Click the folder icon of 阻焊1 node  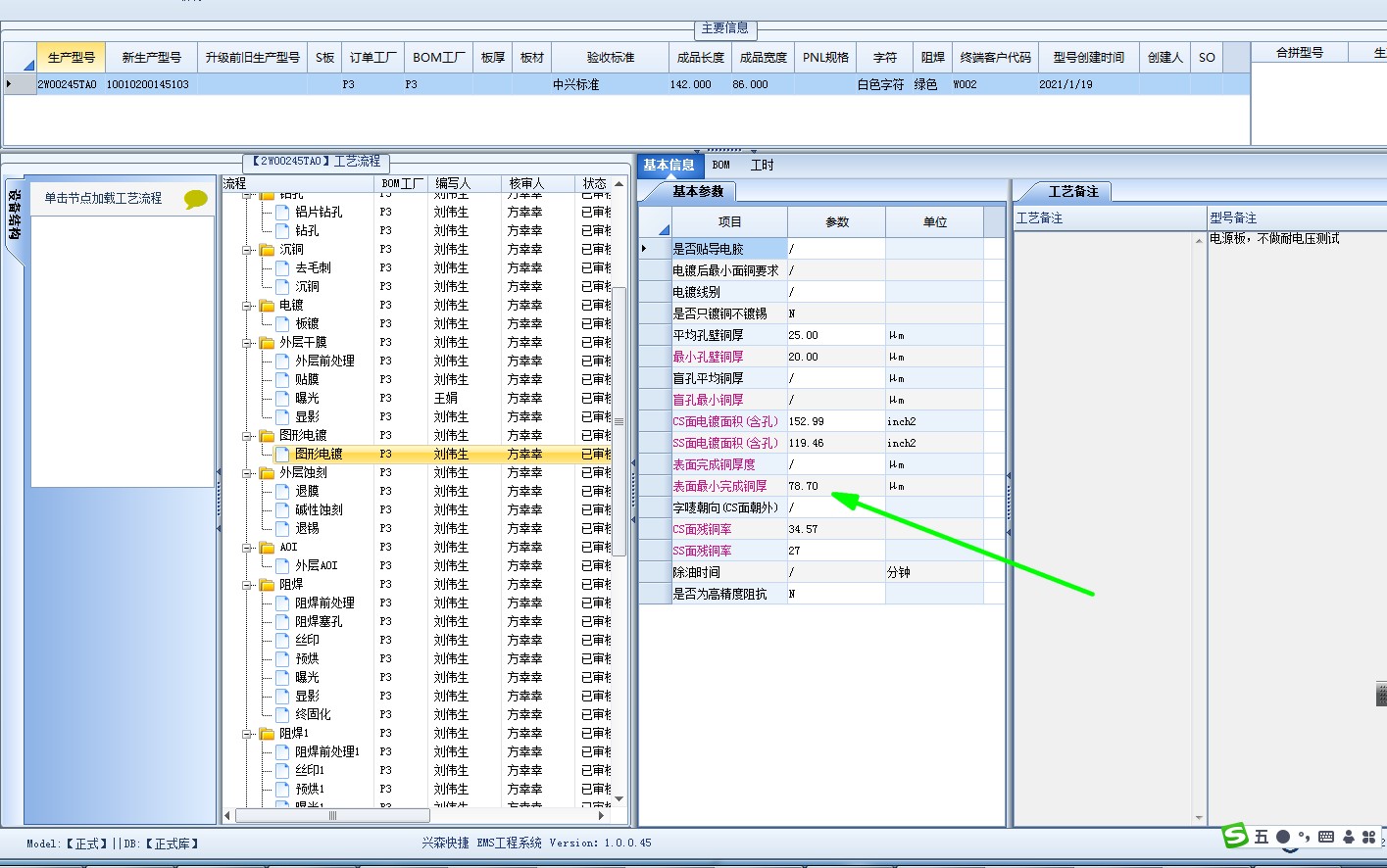point(267,734)
